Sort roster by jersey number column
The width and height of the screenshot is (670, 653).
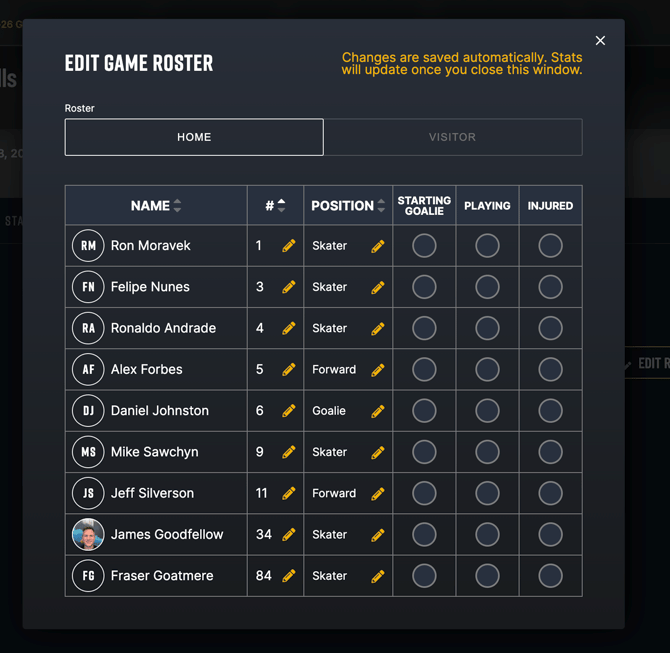point(275,206)
